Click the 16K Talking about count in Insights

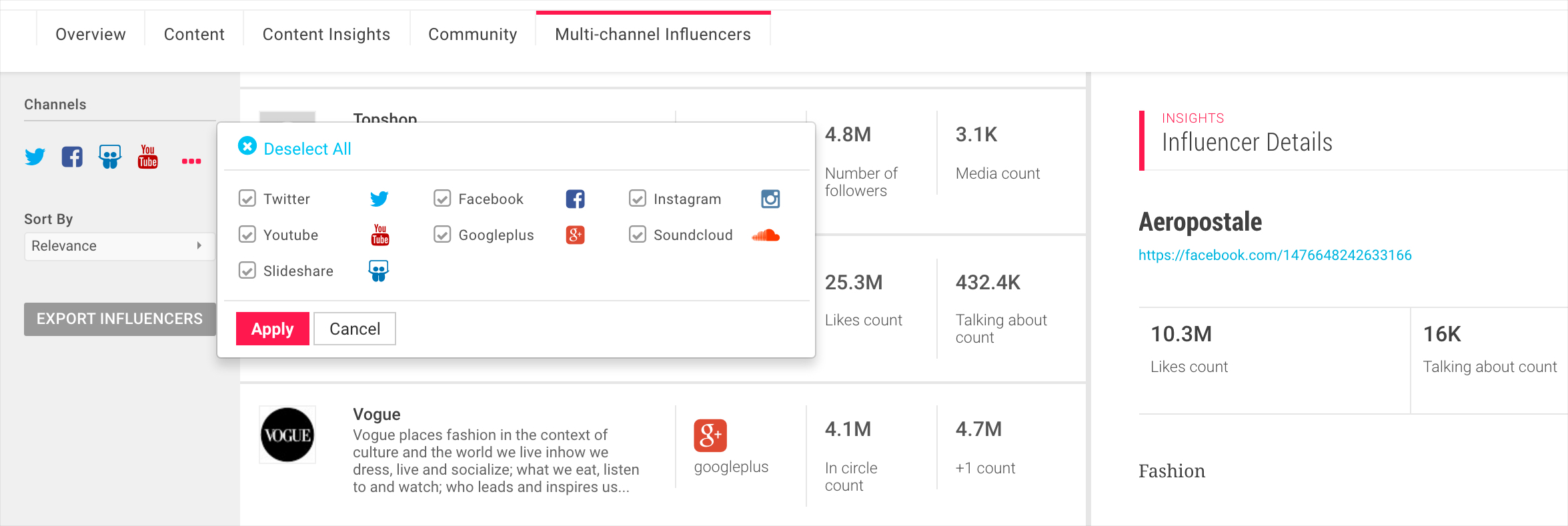point(1442,334)
